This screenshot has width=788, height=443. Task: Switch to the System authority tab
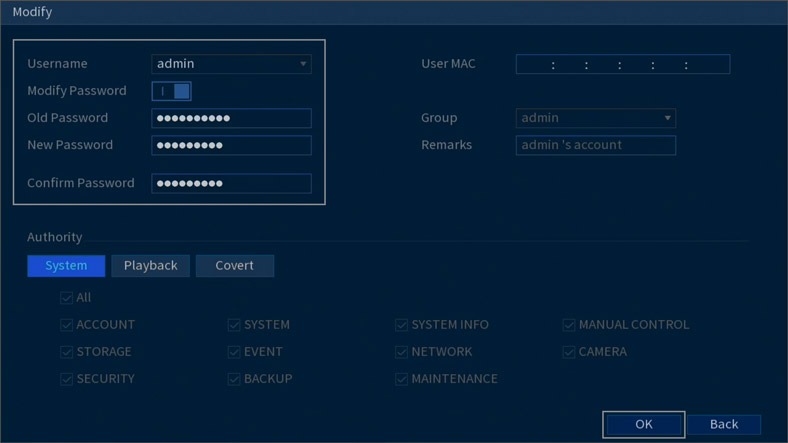[x=66, y=266]
